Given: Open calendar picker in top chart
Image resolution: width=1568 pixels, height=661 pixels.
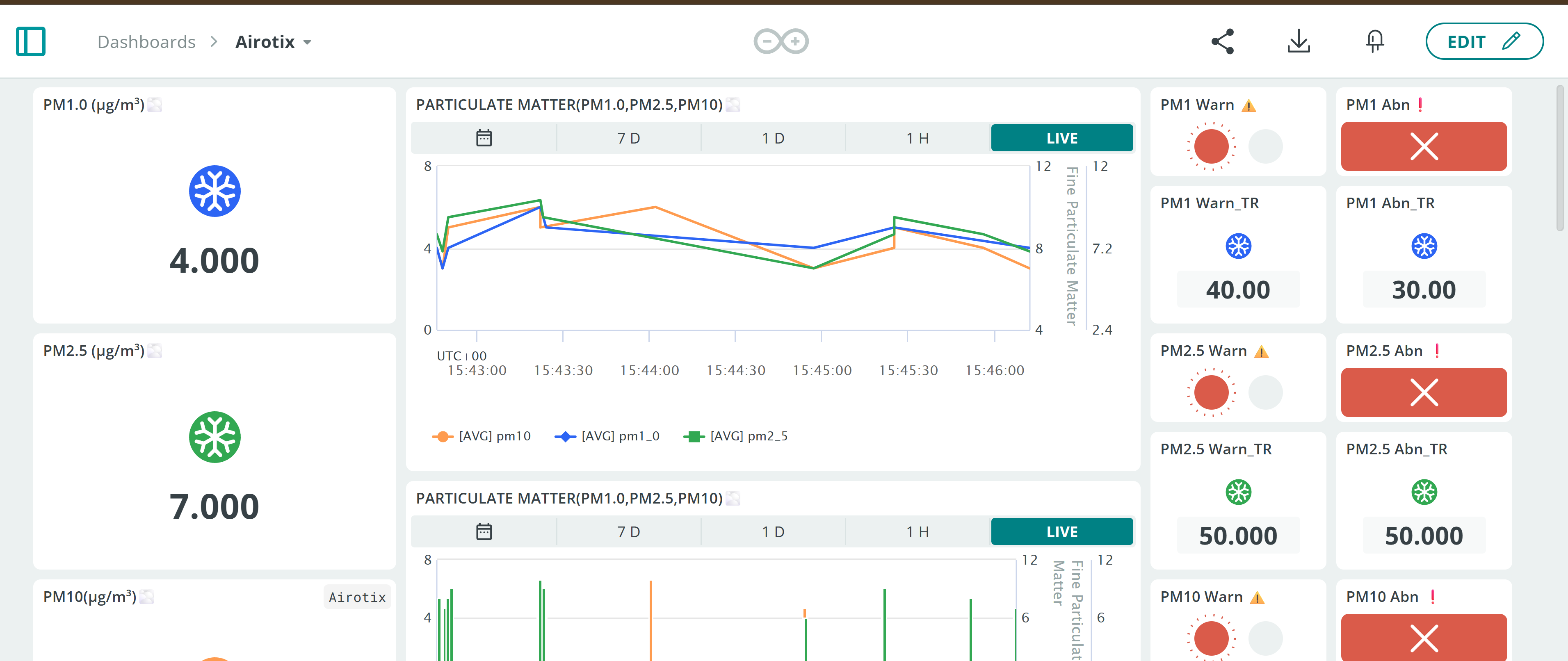Looking at the screenshot, I should [484, 138].
